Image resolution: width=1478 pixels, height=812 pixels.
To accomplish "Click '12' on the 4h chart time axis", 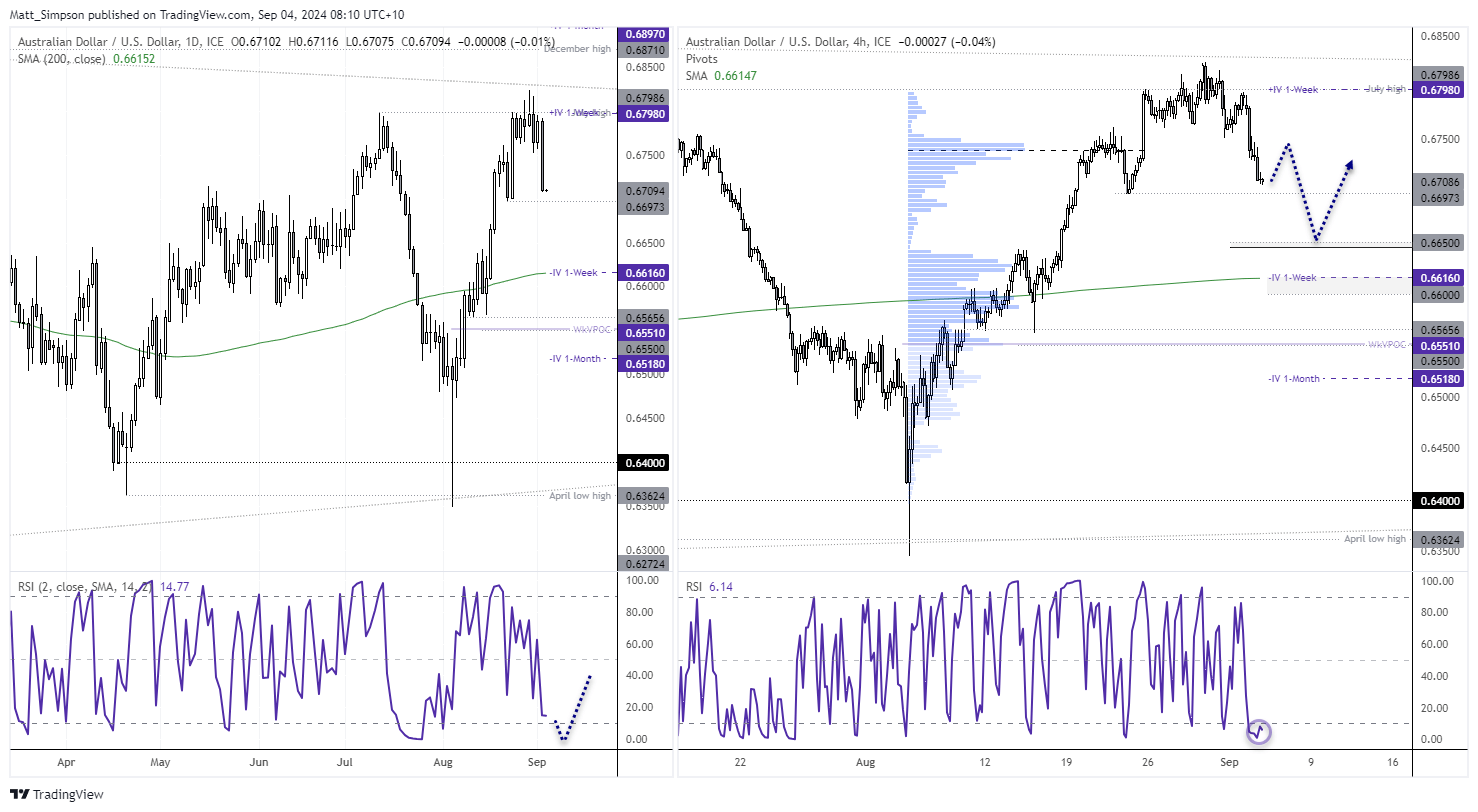I will [985, 761].
